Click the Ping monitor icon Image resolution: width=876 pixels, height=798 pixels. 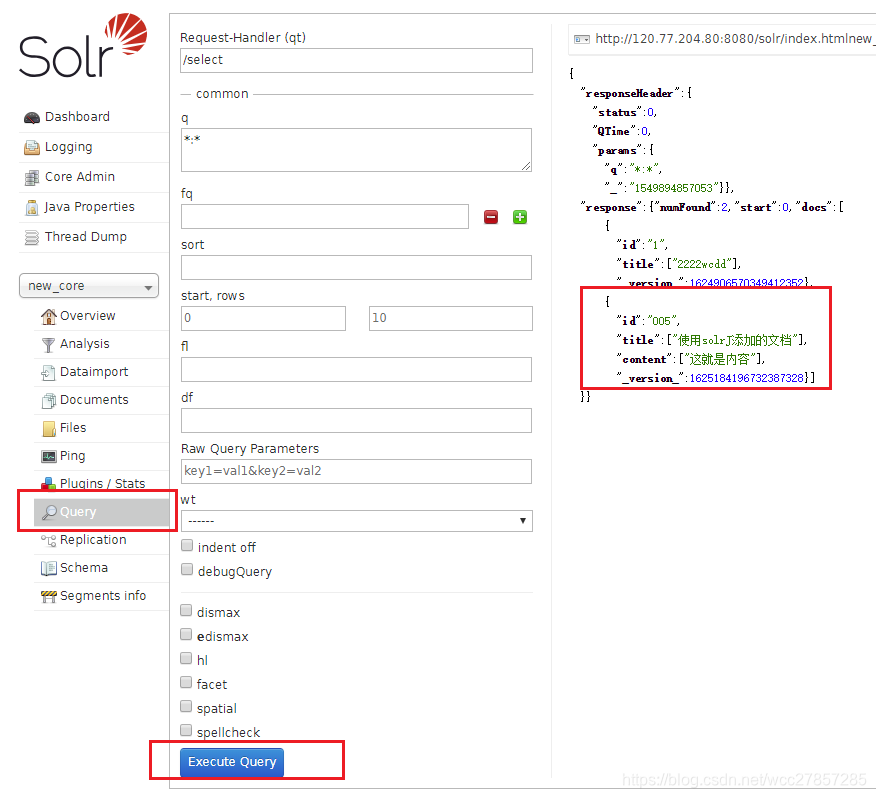[49, 457]
